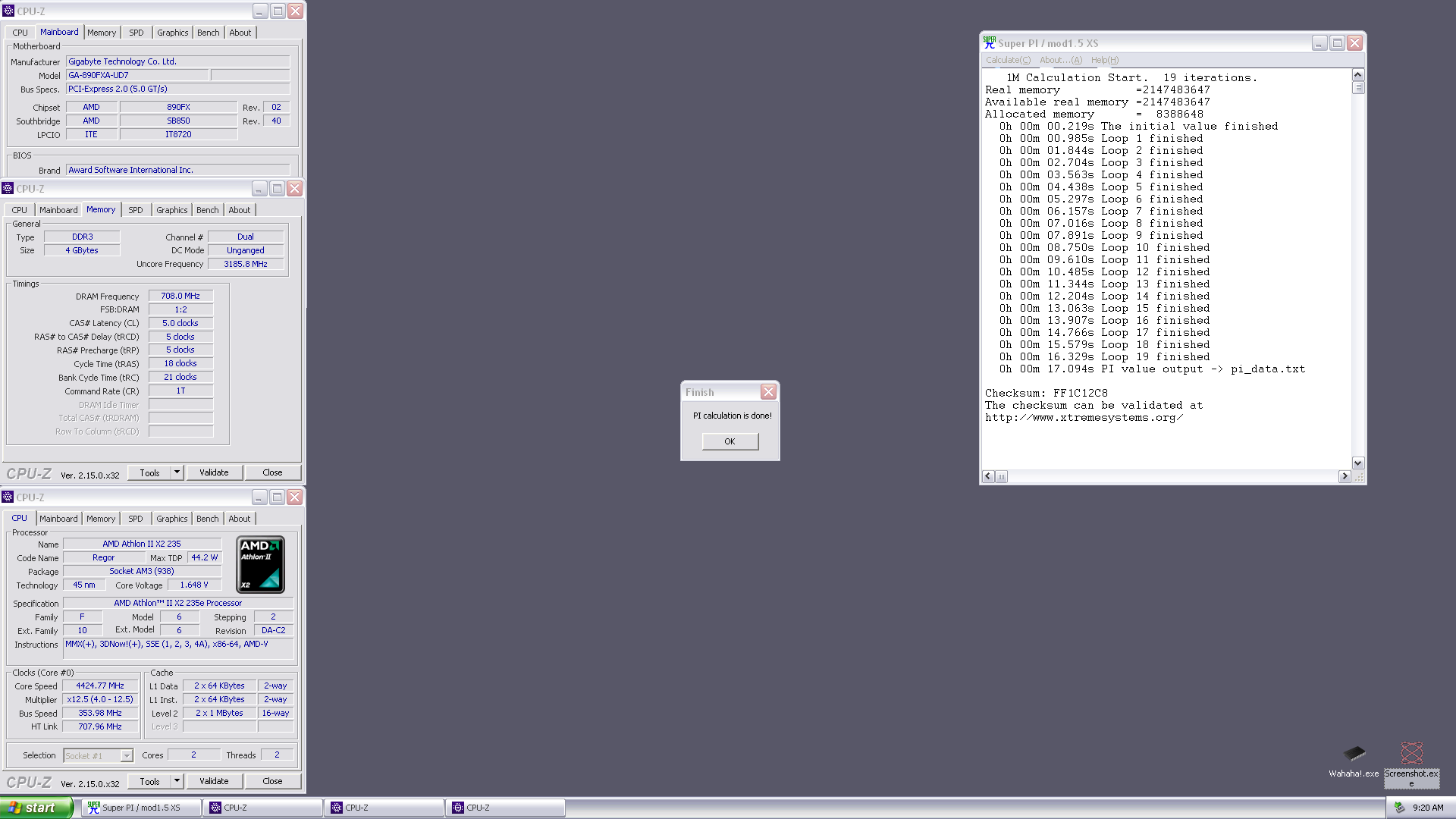The height and width of the screenshot is (819, 1456).
Task: Click the Checksum FF1C12C8 line
Action: (1046, 393)
